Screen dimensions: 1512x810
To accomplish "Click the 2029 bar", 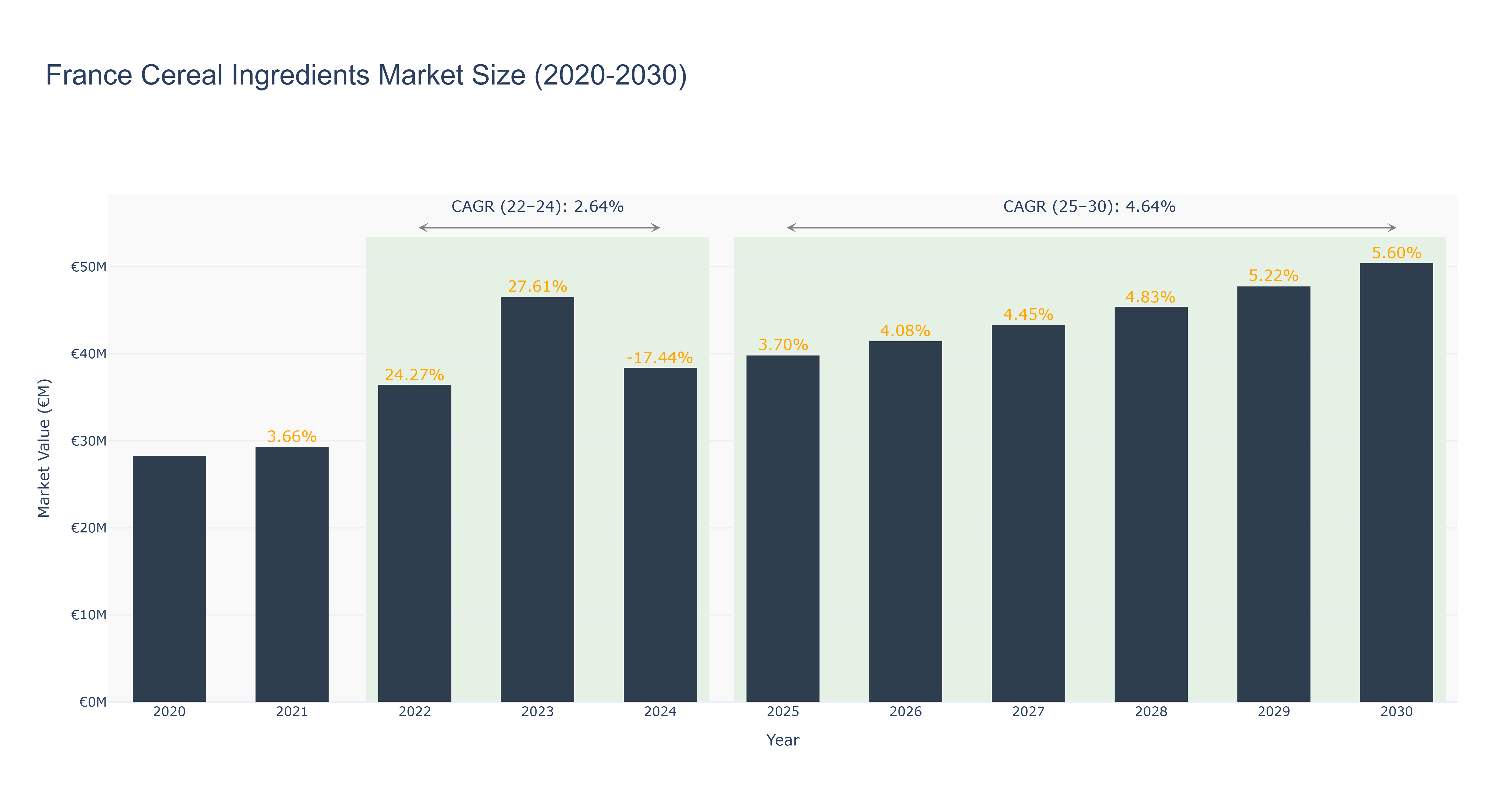I will [1273, 494].
